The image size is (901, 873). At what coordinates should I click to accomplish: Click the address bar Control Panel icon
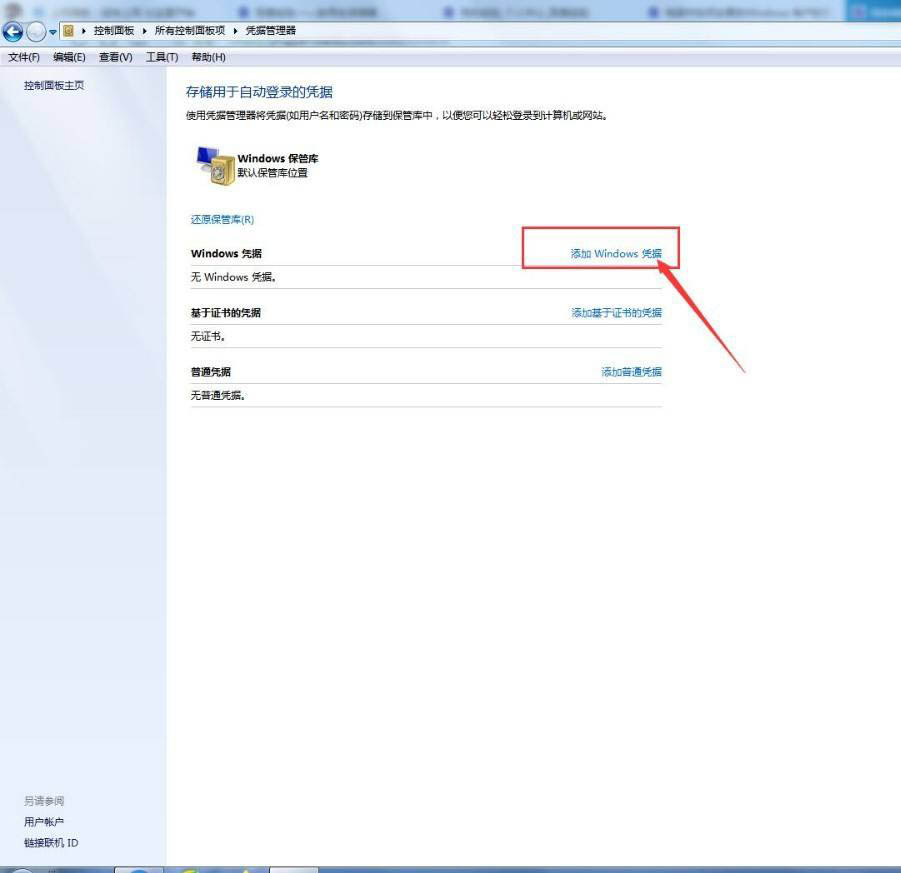[x=68, y=31]
